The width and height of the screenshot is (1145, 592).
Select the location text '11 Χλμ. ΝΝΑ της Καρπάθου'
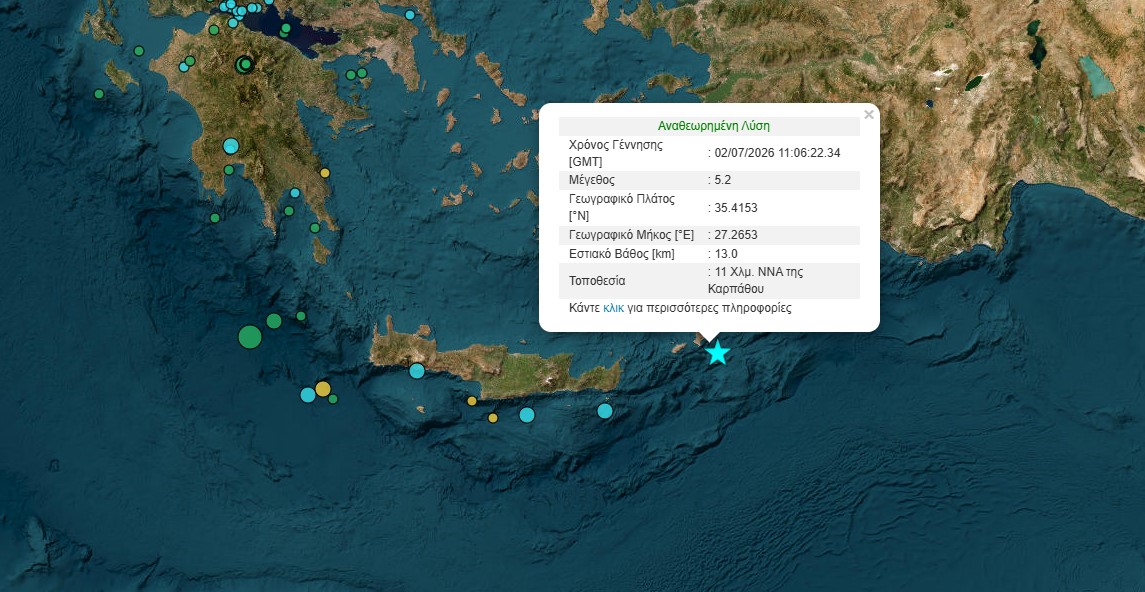tap(756, 280)
